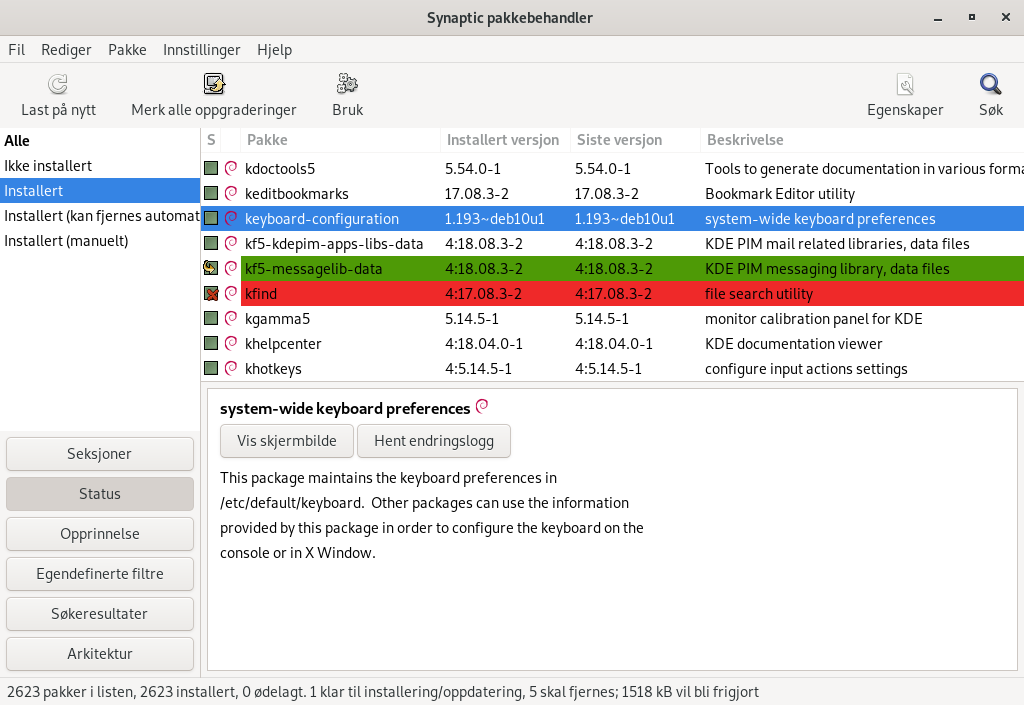The image size is (1024, 705).
Task: Sort packages by Siste versjon column
Action: pos(617,140)
